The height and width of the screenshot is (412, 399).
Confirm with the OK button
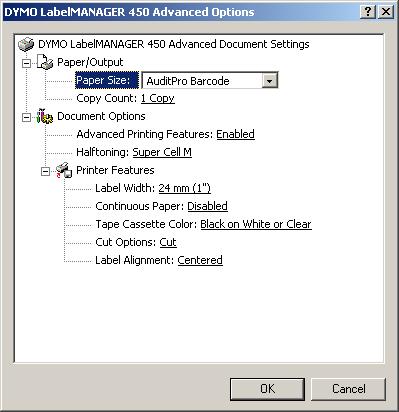coord(267,389)
